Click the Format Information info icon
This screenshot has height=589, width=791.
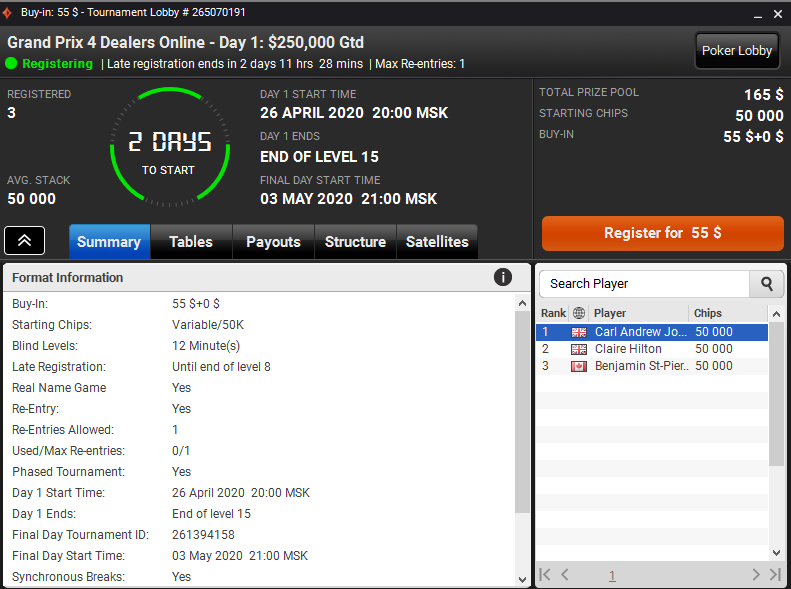(x=503, y=278)
